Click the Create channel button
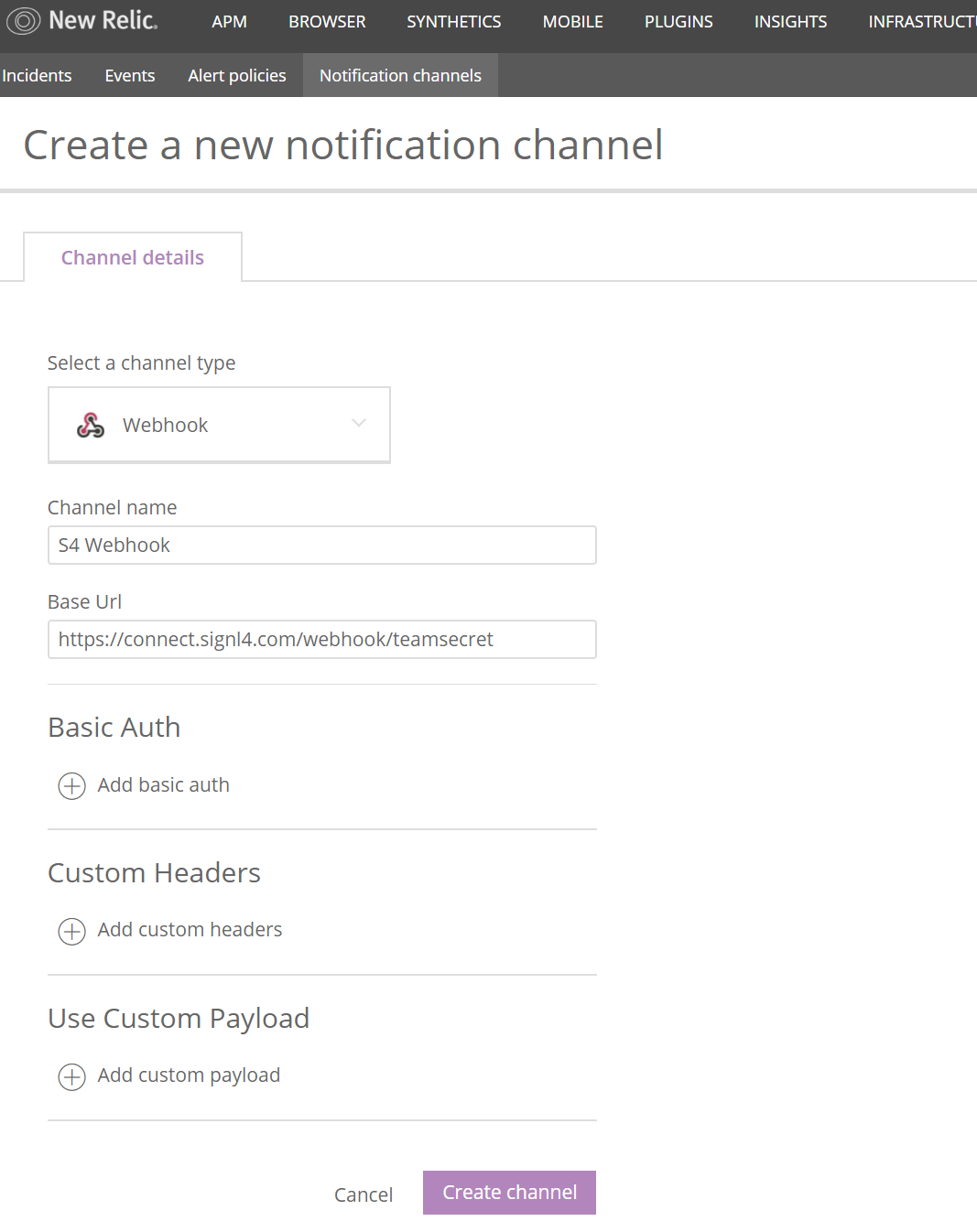977x1232 pixels. tap(509, 1193)
